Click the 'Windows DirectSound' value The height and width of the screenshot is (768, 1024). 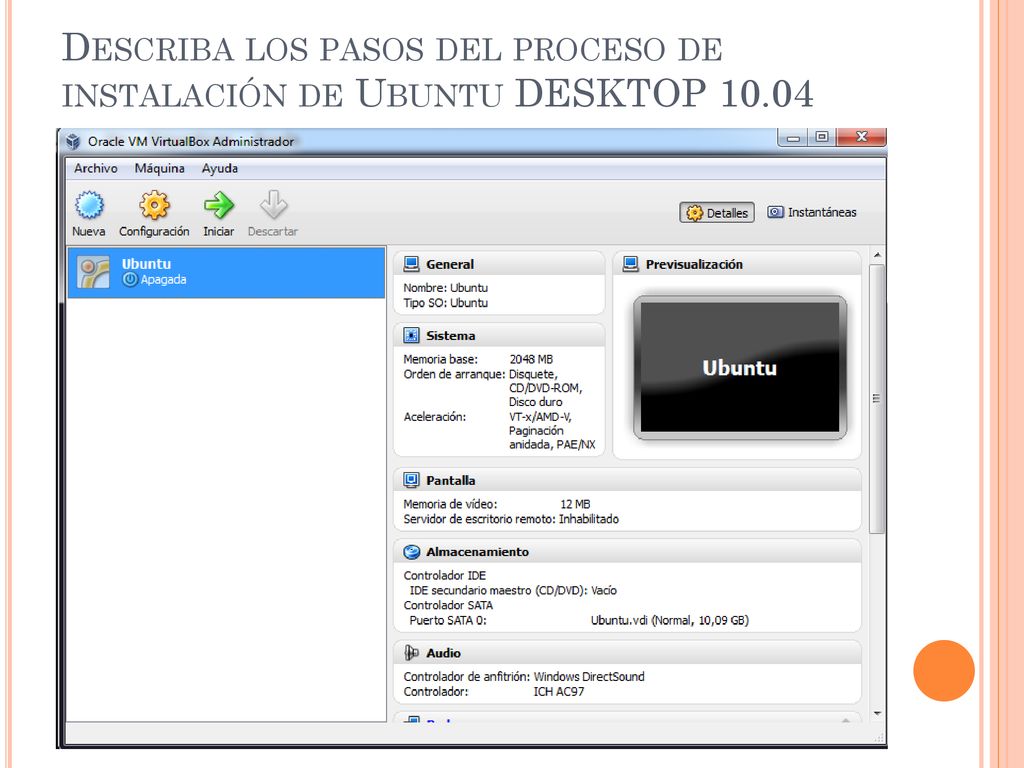point(589,677)
